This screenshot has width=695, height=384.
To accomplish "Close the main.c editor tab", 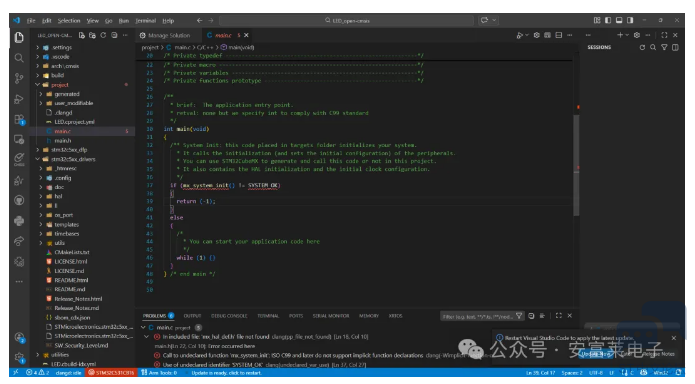I will coord(246,35).
